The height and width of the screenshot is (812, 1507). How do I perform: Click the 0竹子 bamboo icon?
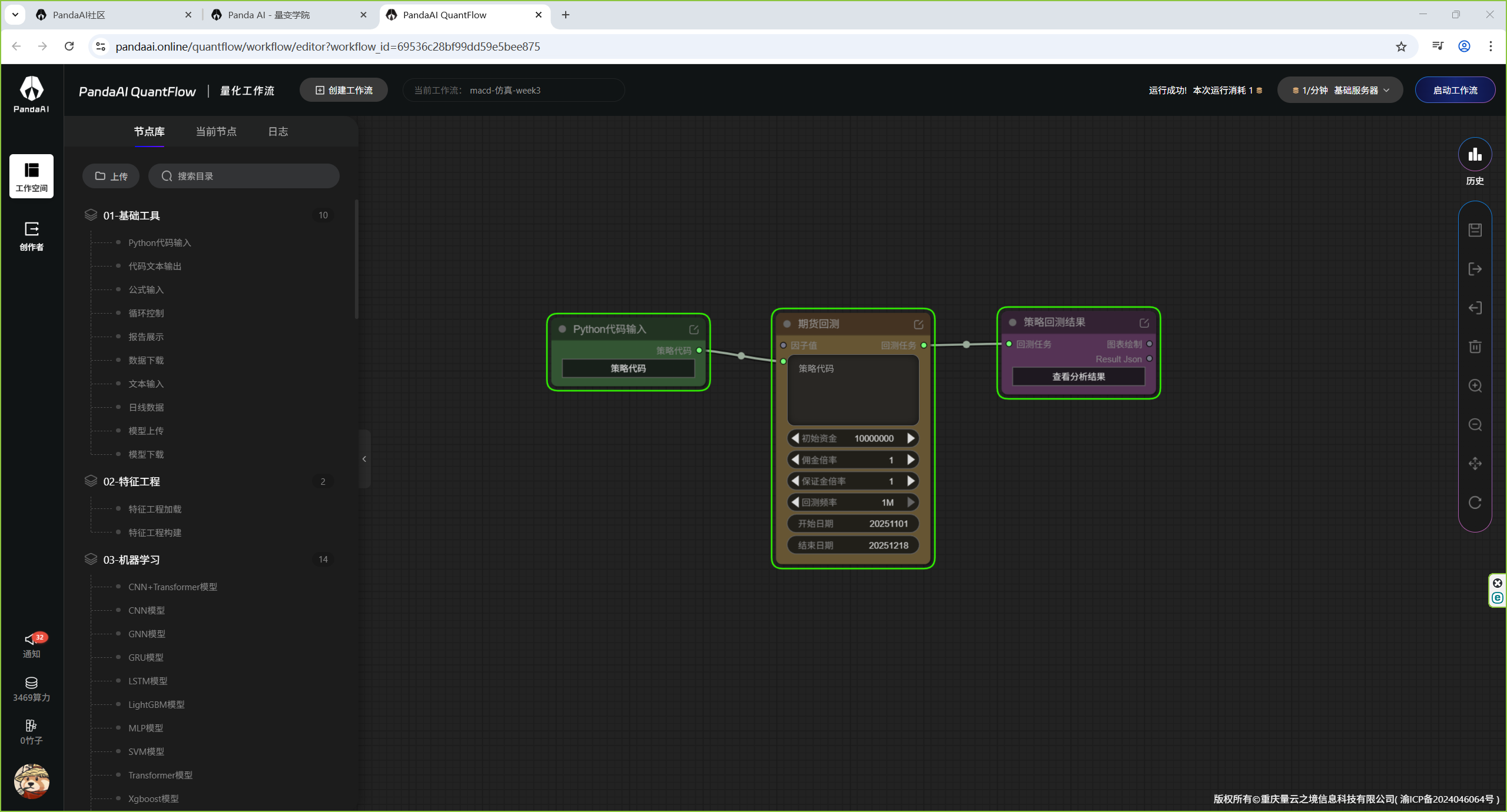pos(31,732)
